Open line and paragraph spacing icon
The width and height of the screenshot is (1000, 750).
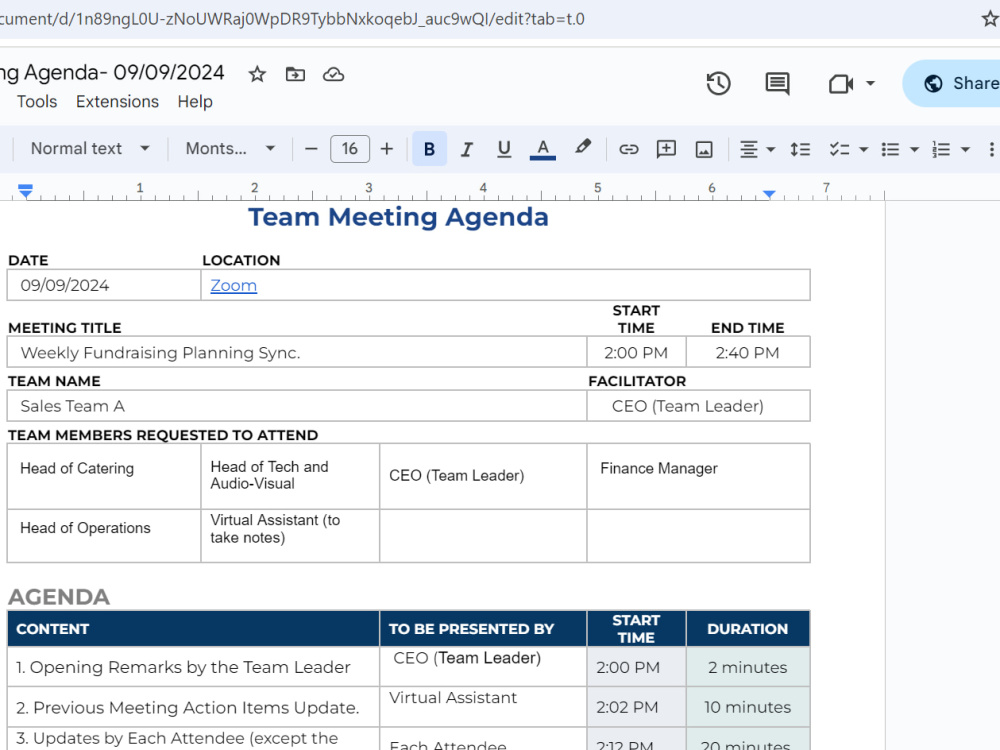click(x=800, y=149)
